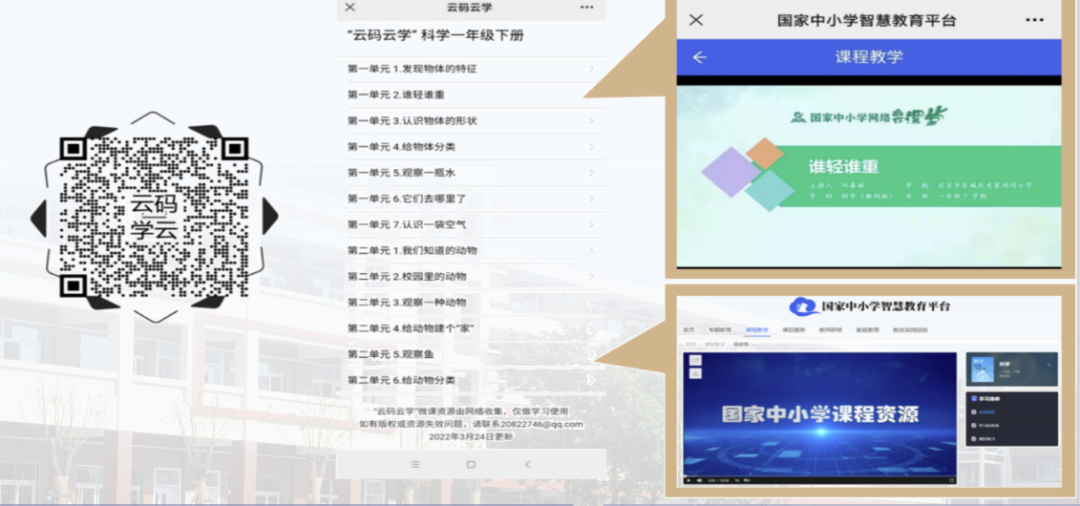The width and height of the screenshot is (1080, 506).
Task: Open chevron for 4.给物体分类
Action: (x=591, y=147)
